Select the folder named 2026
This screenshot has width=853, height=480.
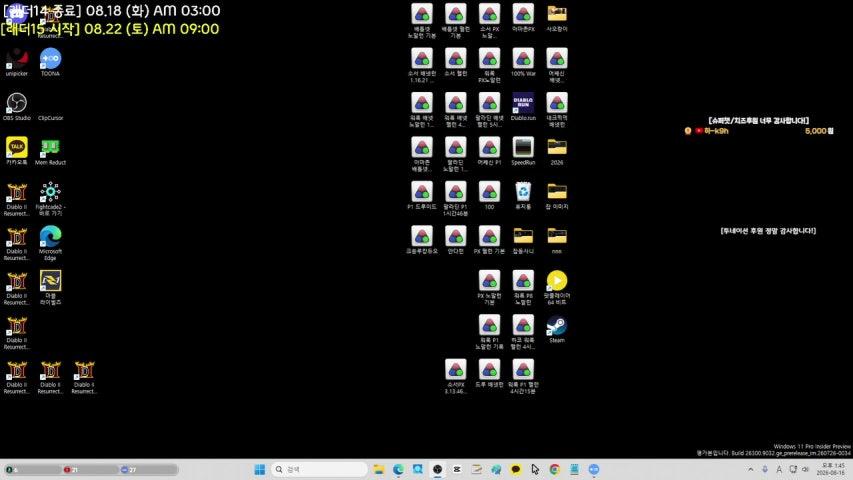(557, 151)
